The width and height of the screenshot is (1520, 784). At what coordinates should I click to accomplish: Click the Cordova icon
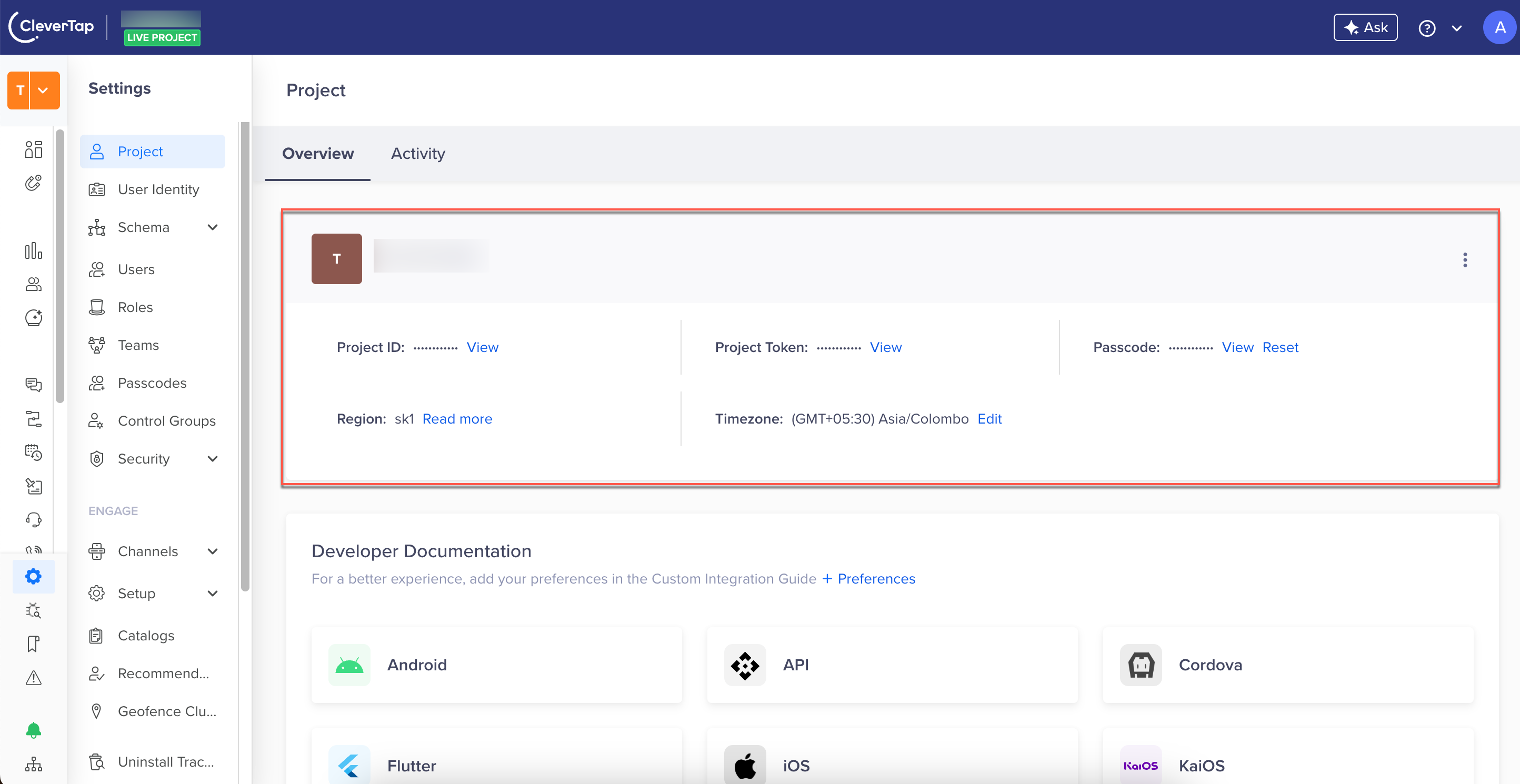click(x=1141, y=665)
